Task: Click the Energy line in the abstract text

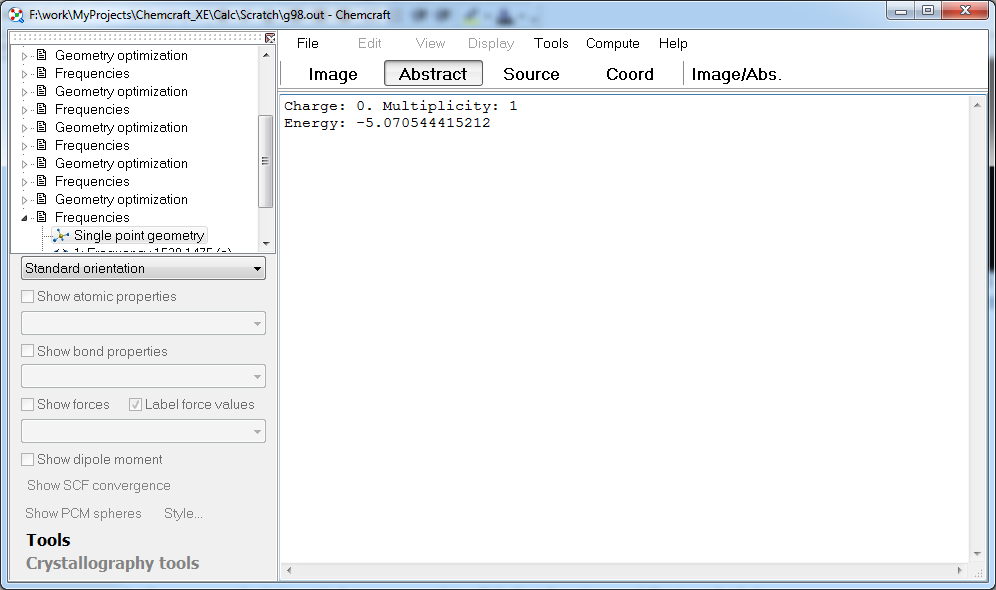Action: pyautogui.click(x=387, y=123)
